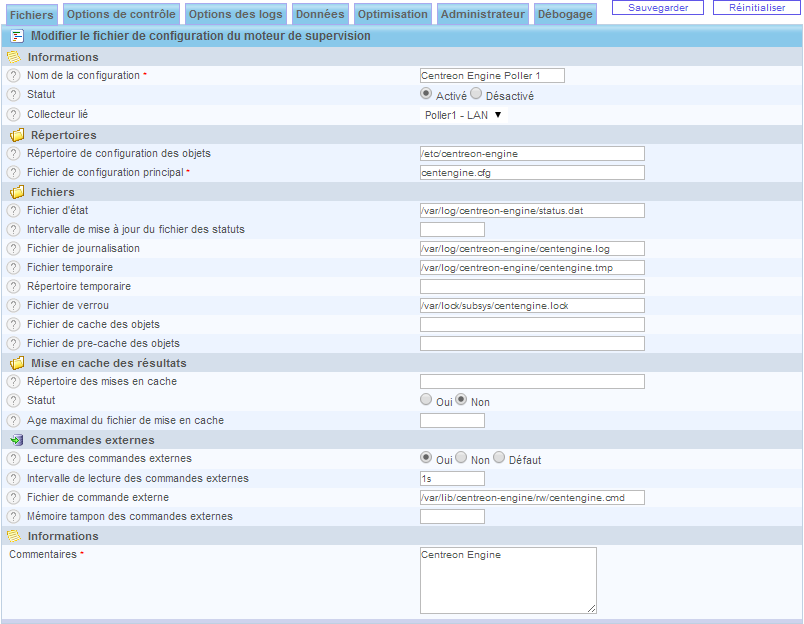Show help for Fichier de commande externe
Viewport: 804px width, 624px height.
click(x=13, y=497)
